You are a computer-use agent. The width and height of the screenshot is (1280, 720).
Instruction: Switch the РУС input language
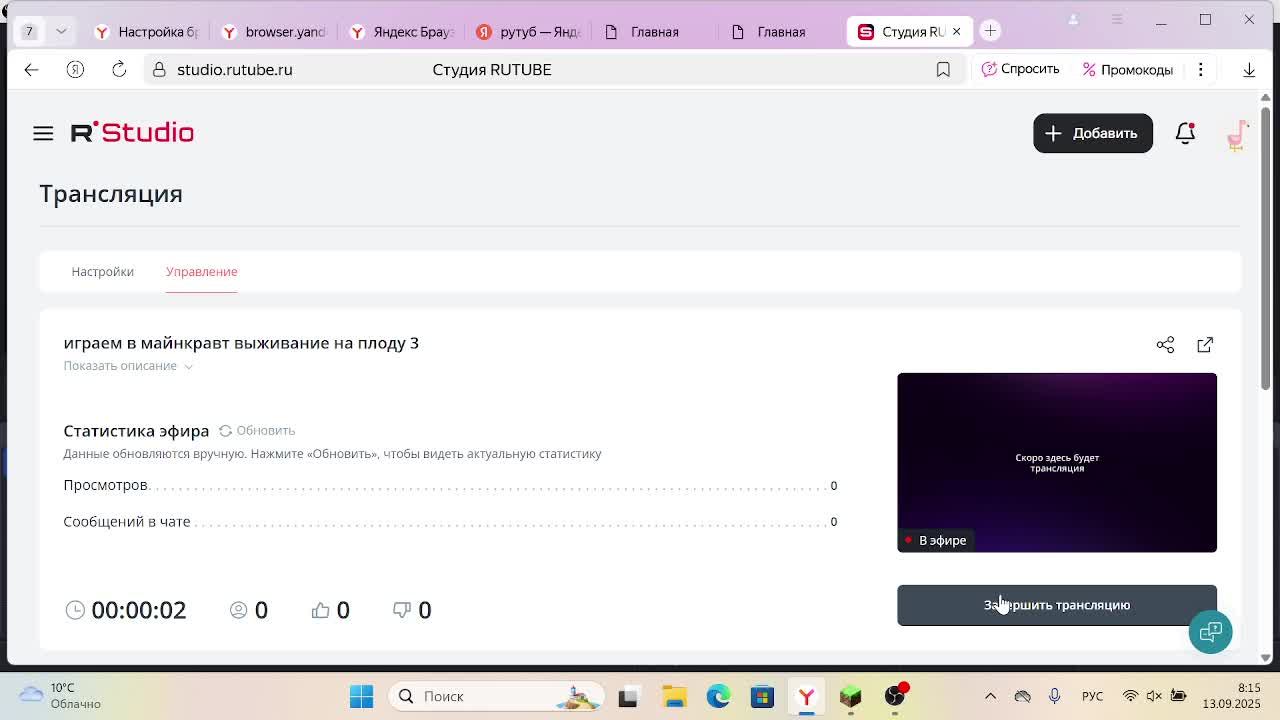1092,696
